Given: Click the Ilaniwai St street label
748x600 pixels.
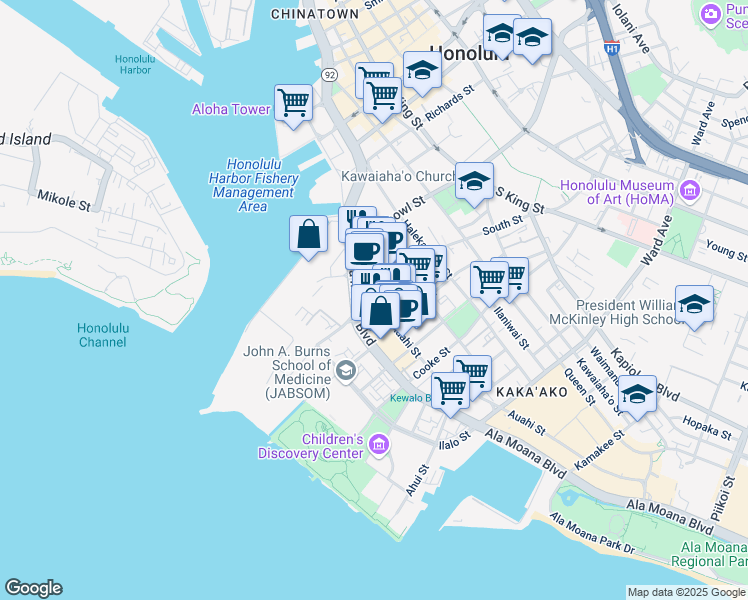Looking at the screenshot, I should pyautogui.click(x=511, y=328).
